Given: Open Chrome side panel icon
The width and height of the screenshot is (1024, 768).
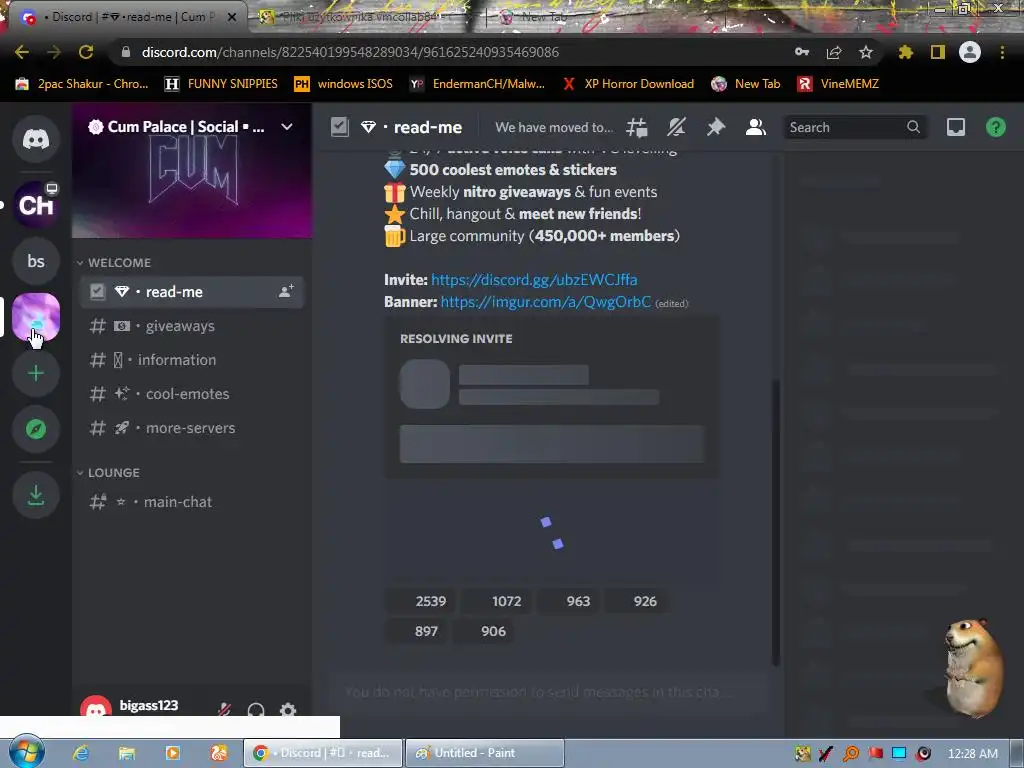Looking at the screenshot, I should pos(938,52).
